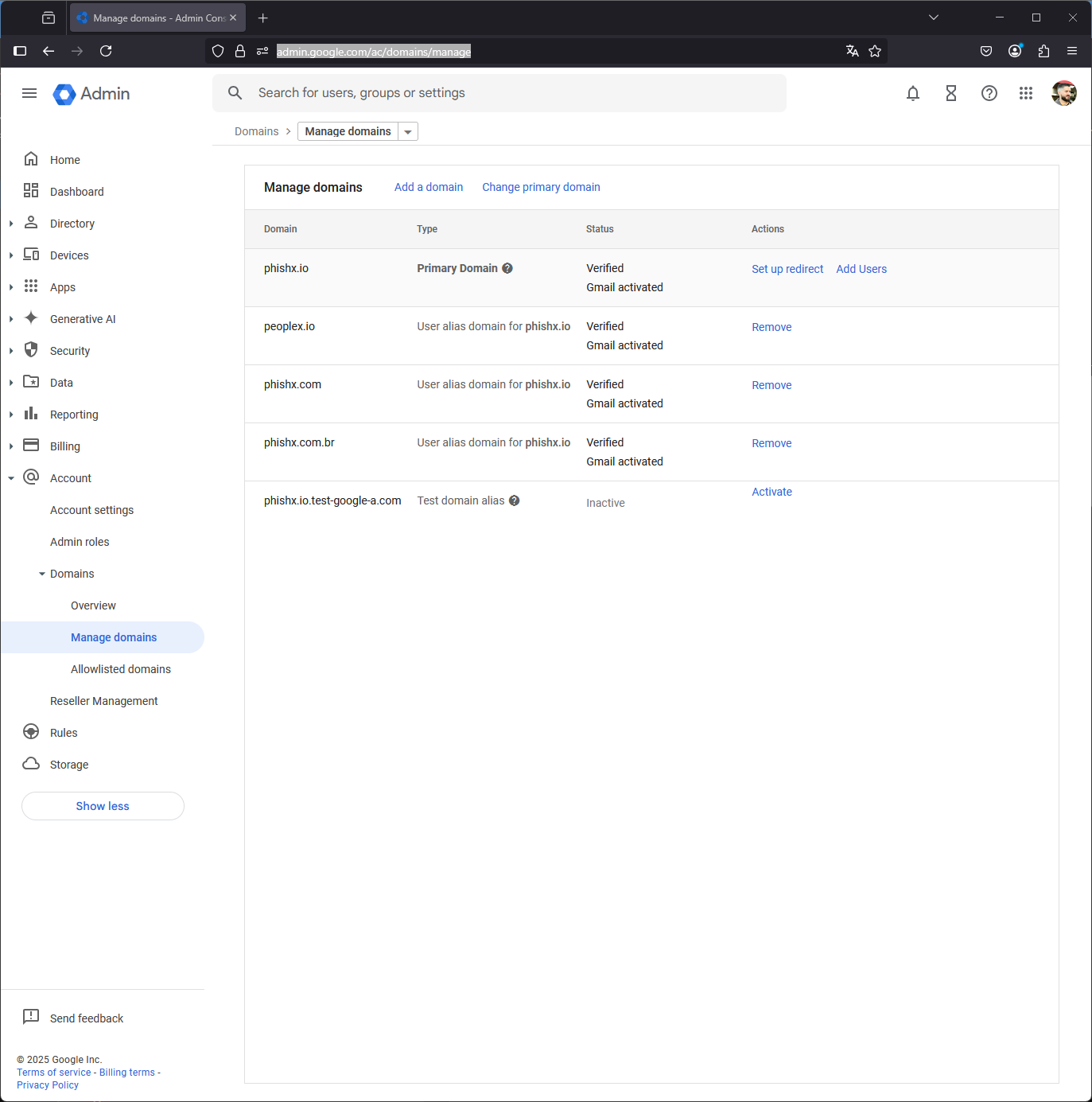Open the Manage domains breadcrumb dropdown
This screenshot has width=1092, height=1102.
[408, 131]
